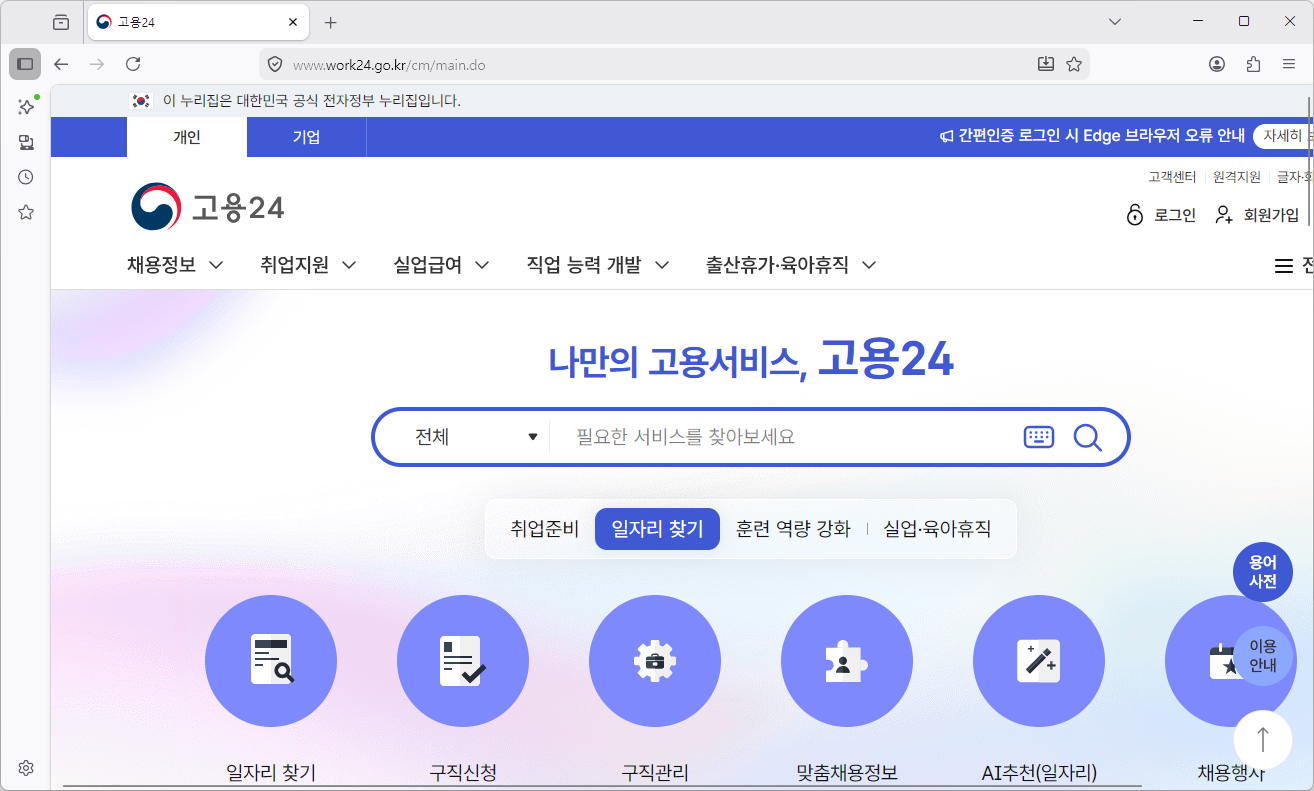
Task: Open the 구직신청 checklist icon
Action: [x=463, y=660]
